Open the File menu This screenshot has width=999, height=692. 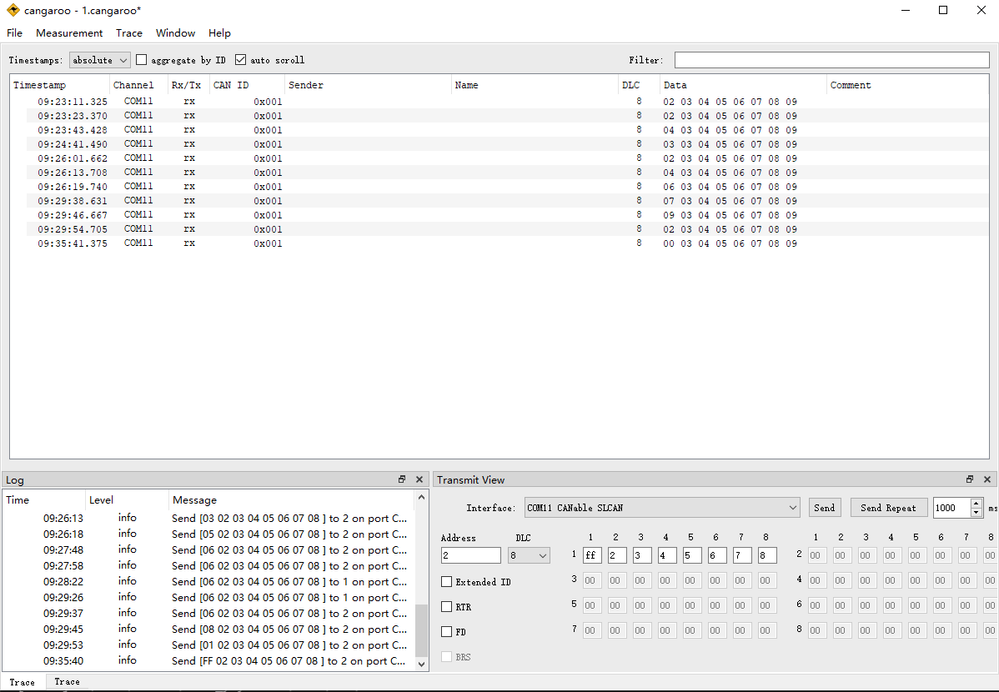14,33
